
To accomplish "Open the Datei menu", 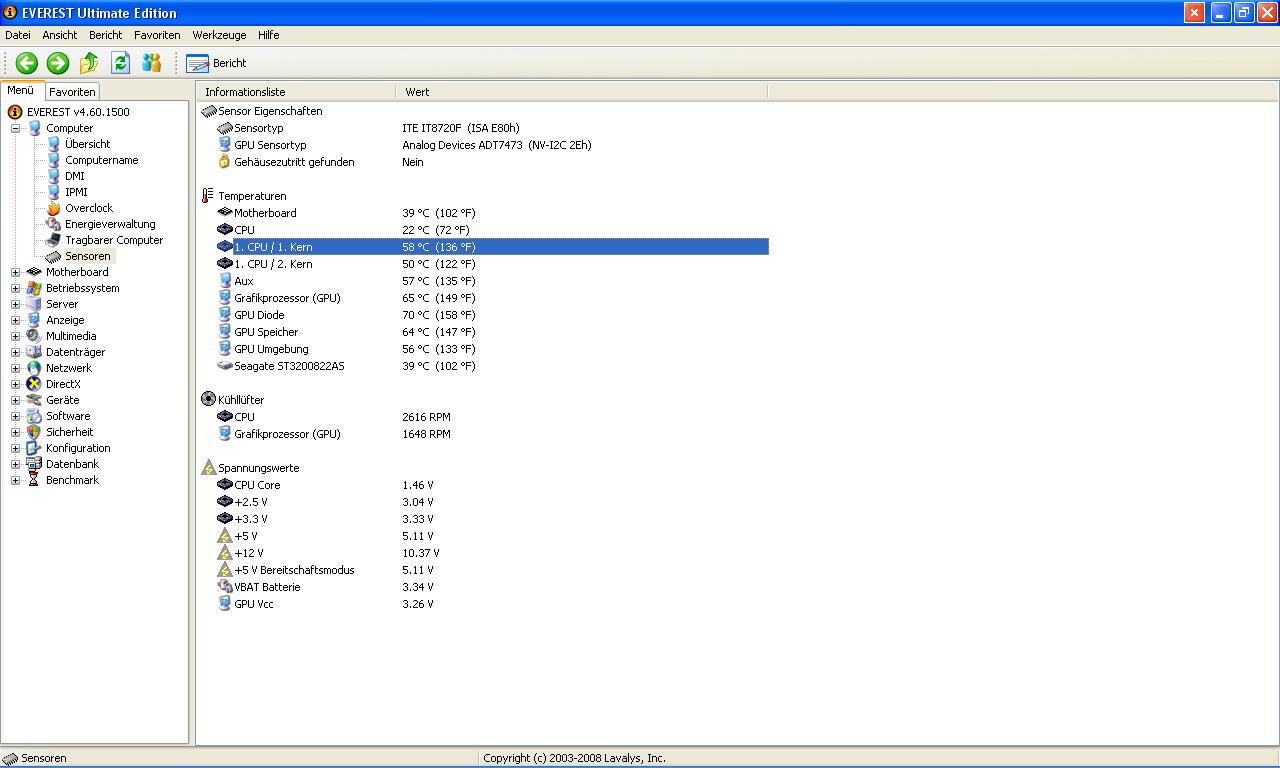I will [x=18, y=35].
